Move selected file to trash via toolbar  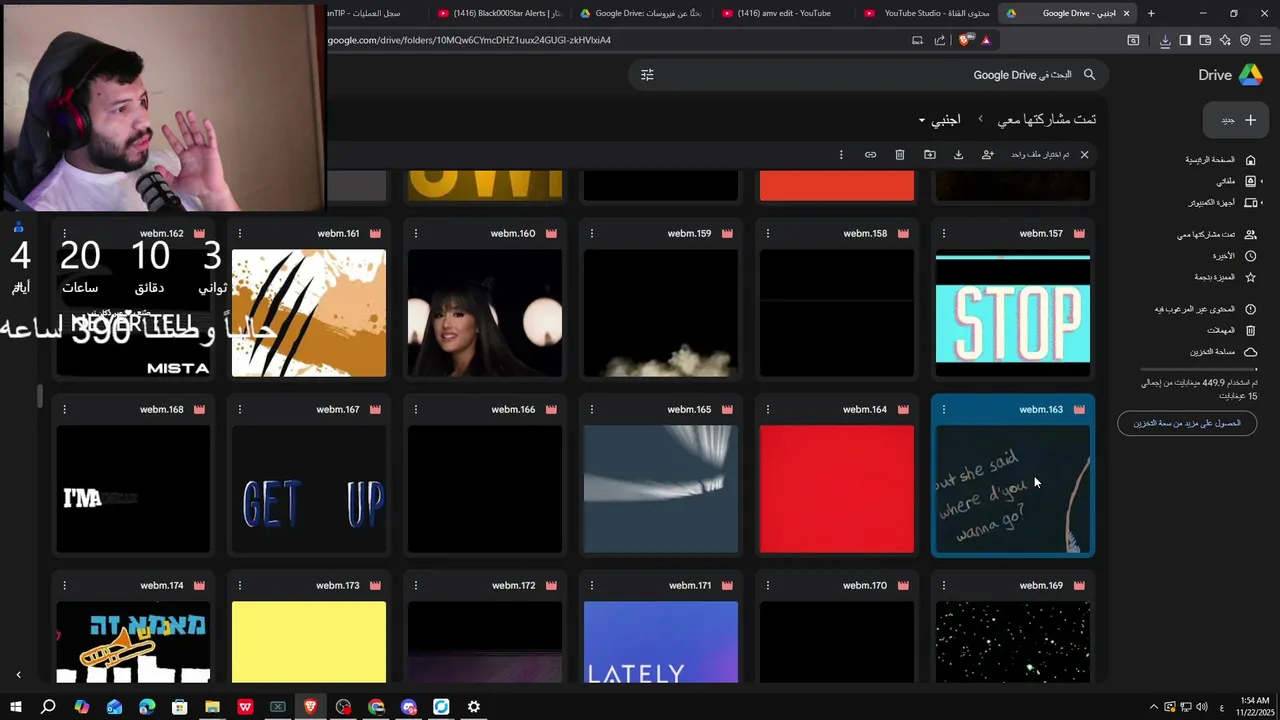click(x=900, y=155)
